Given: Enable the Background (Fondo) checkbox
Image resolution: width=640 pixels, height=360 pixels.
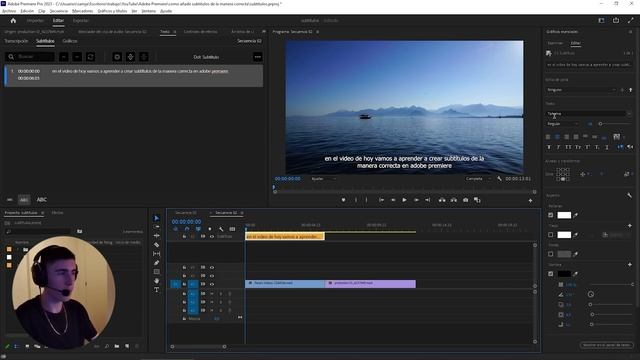Looking at the screenshot, I should click(551, 254).
